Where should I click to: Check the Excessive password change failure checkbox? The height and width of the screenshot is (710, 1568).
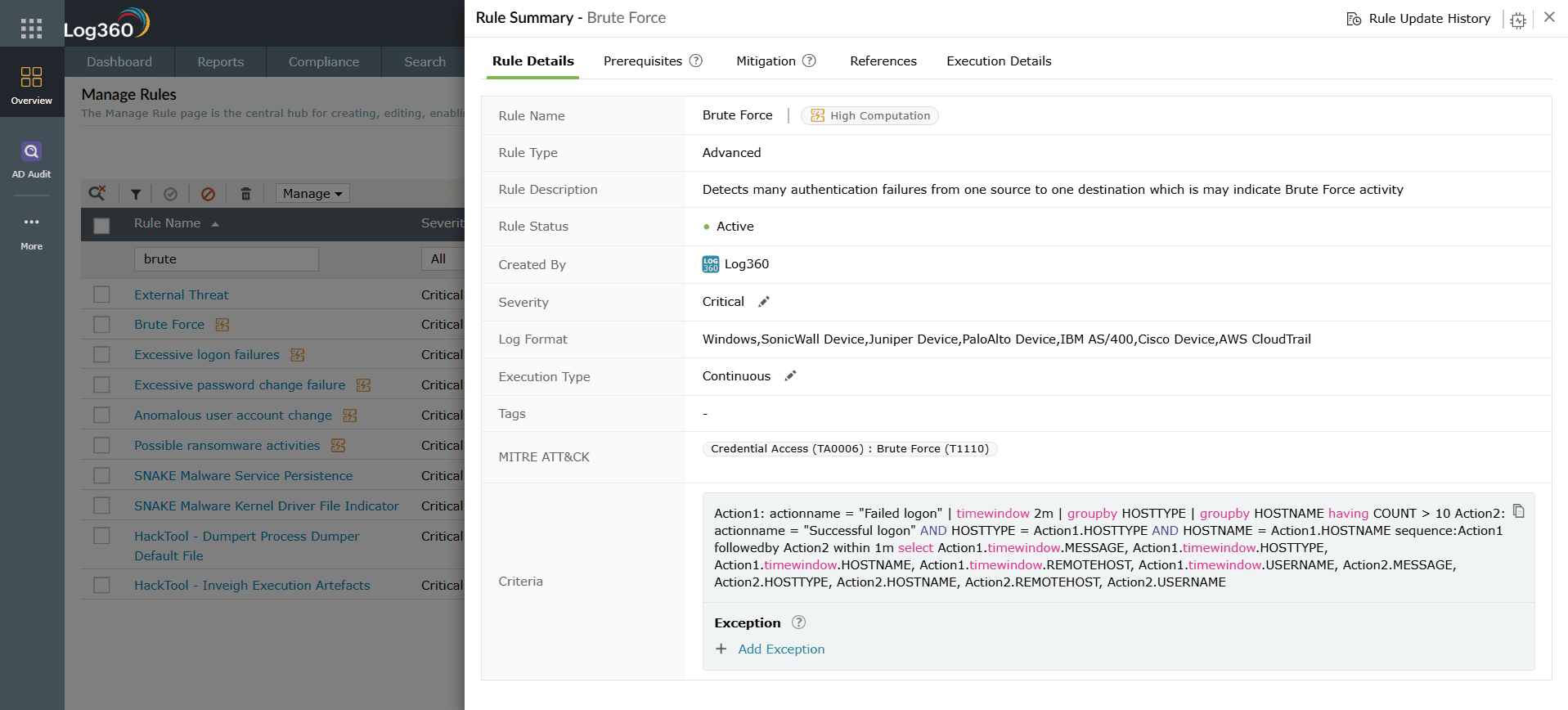101,385
